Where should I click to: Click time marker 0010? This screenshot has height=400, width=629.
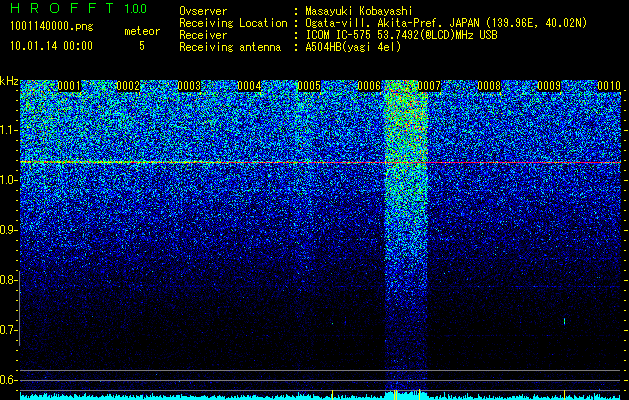click(609, 86)
